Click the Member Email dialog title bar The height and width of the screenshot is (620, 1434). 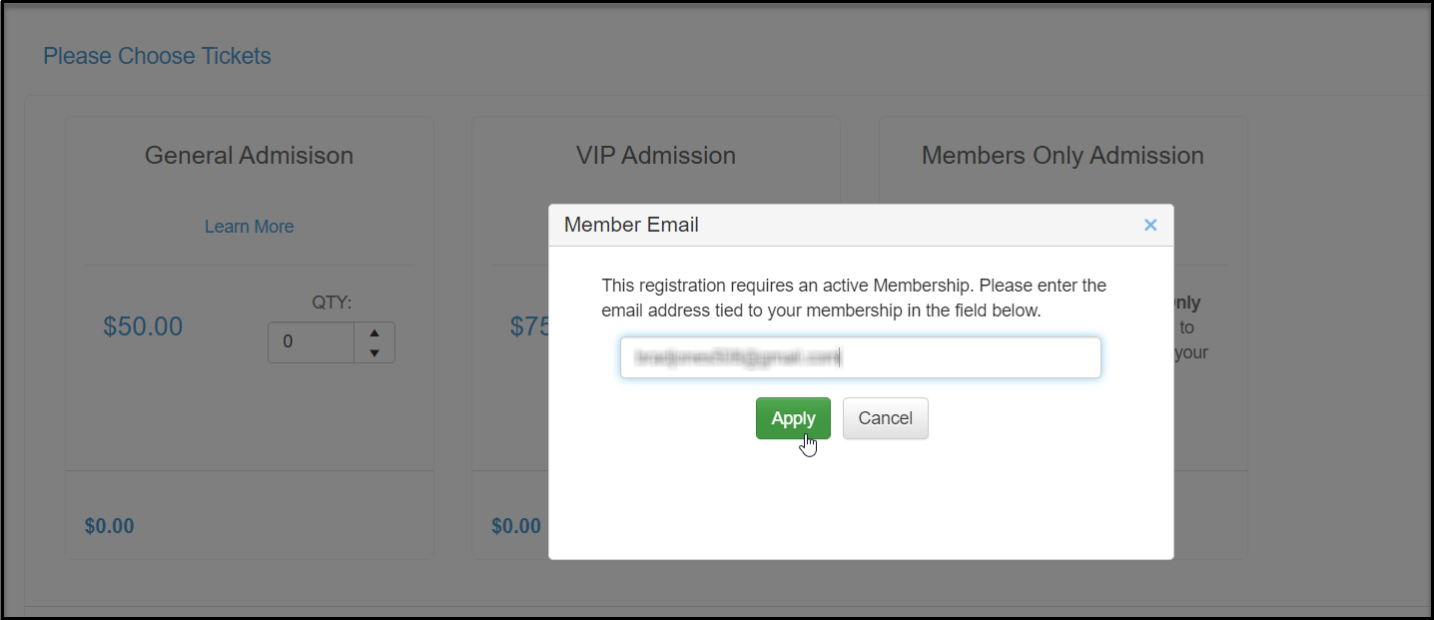pos(861,225)
